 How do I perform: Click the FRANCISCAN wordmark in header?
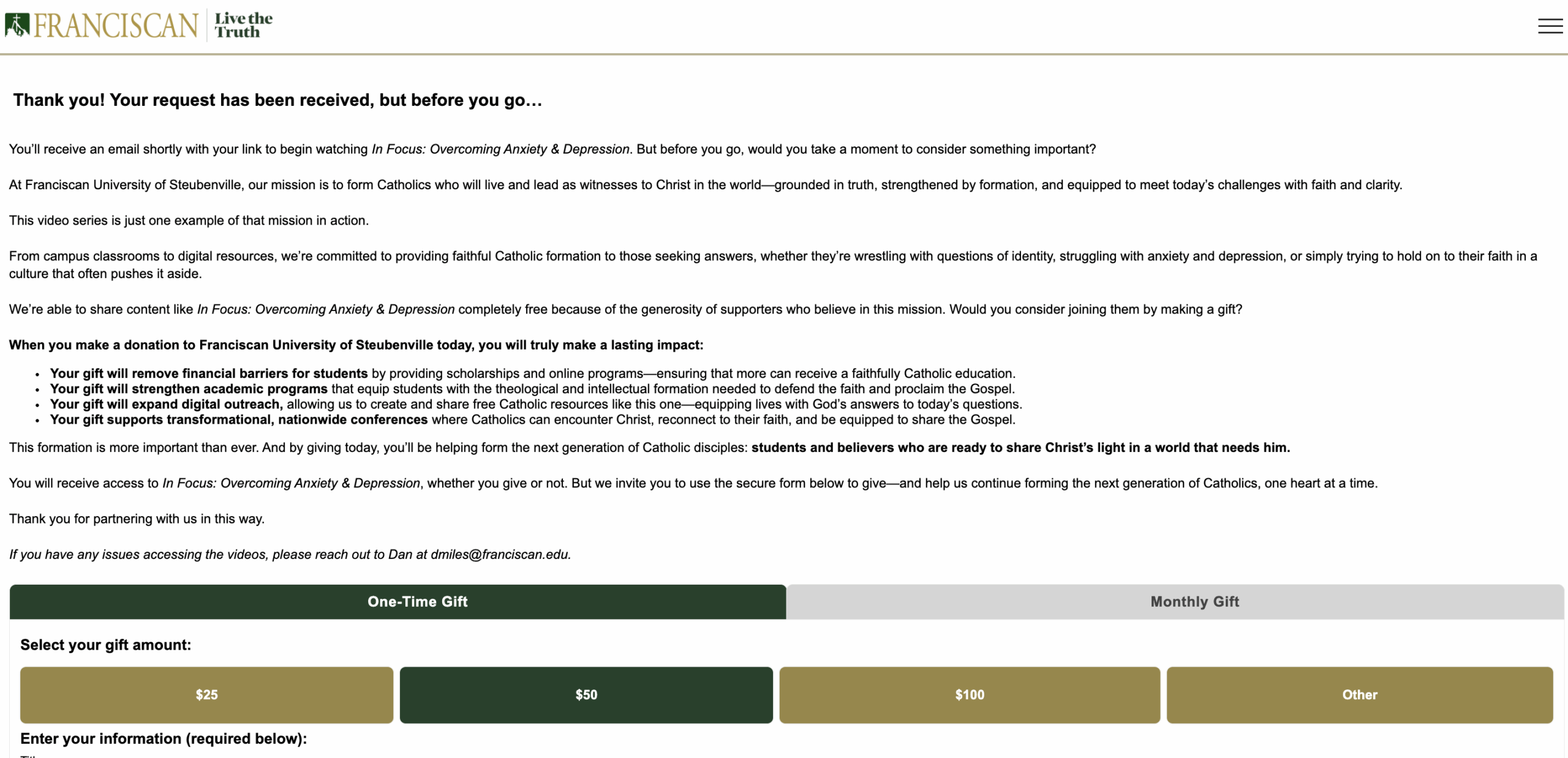tap(116, 26)
